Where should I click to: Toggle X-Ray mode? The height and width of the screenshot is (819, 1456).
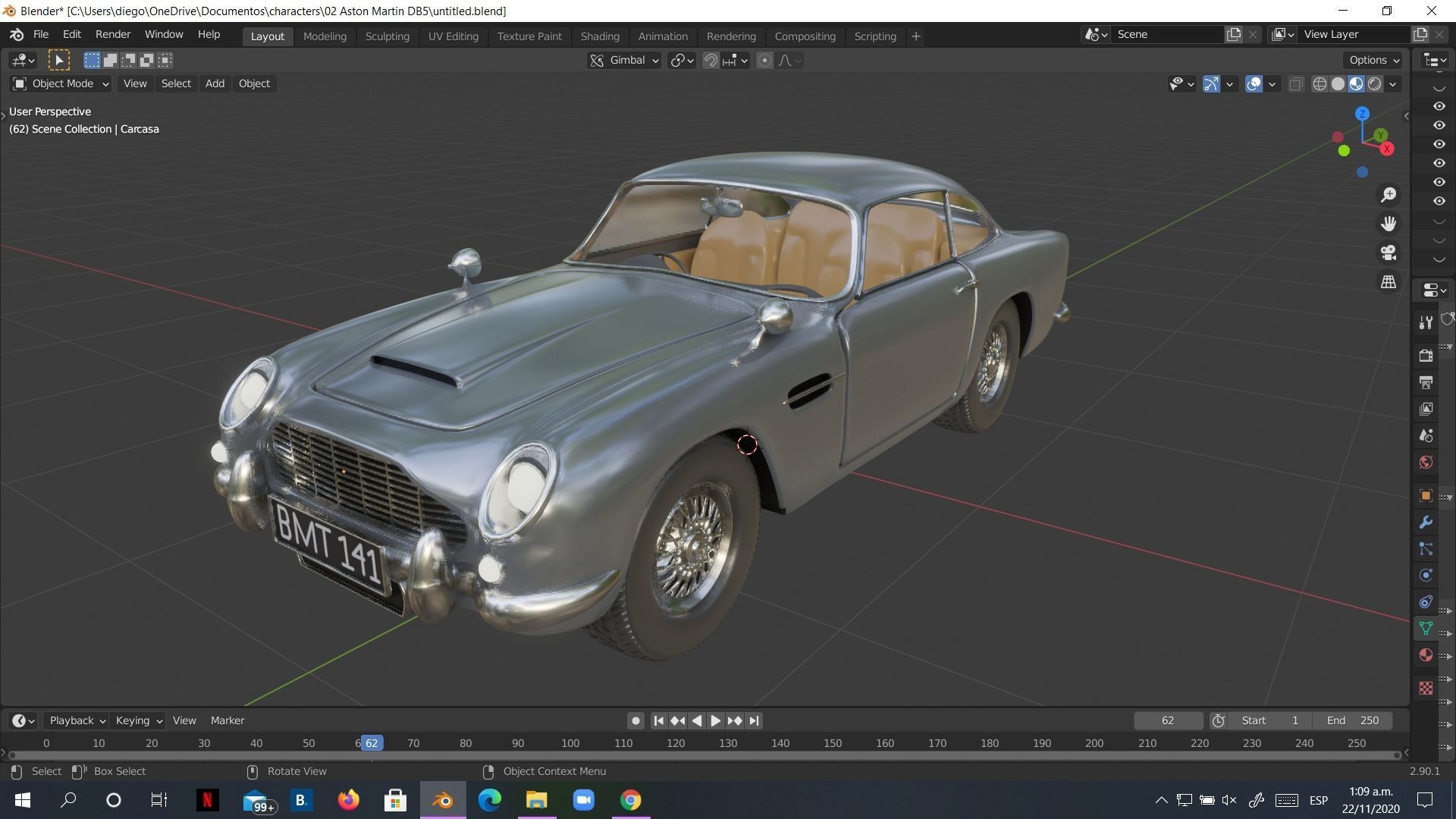(x=1296, y=84)
